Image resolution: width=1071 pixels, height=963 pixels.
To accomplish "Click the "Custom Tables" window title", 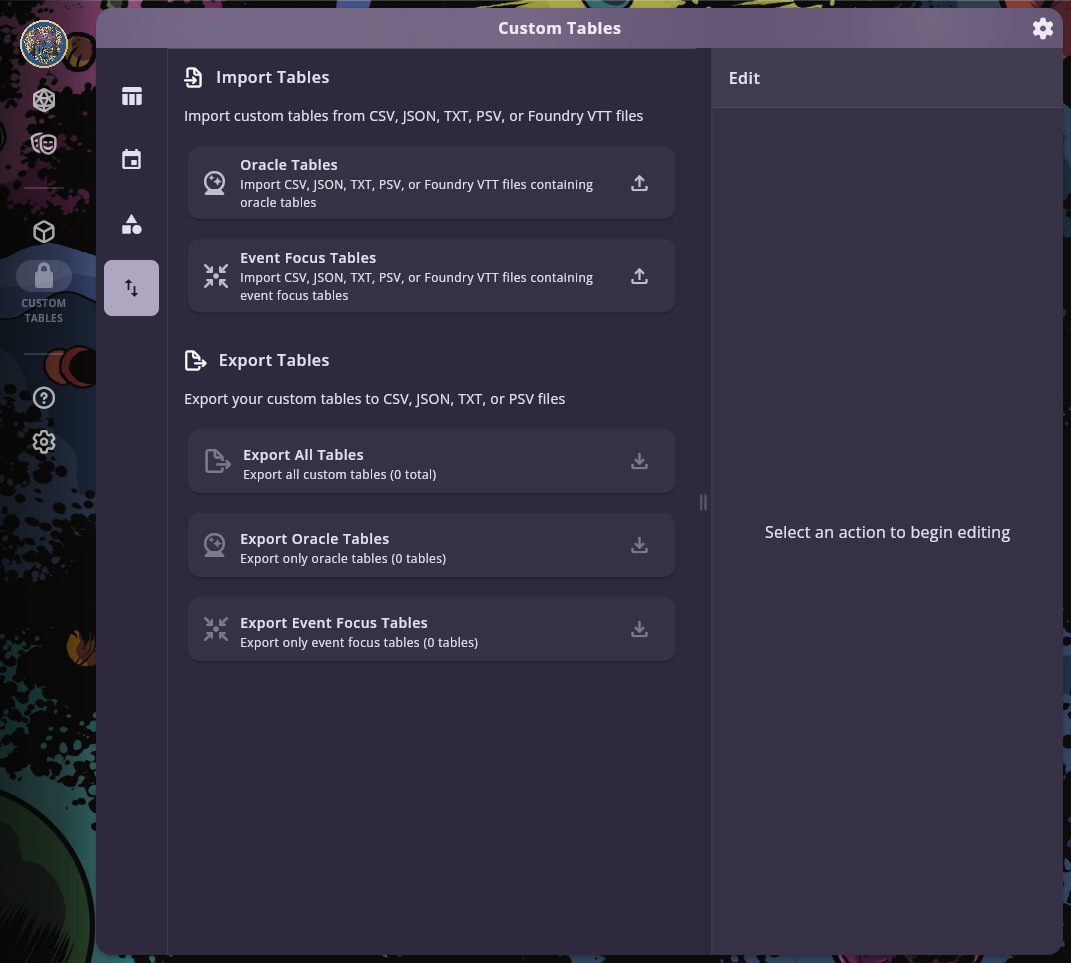I will click(x=559, y=28).
